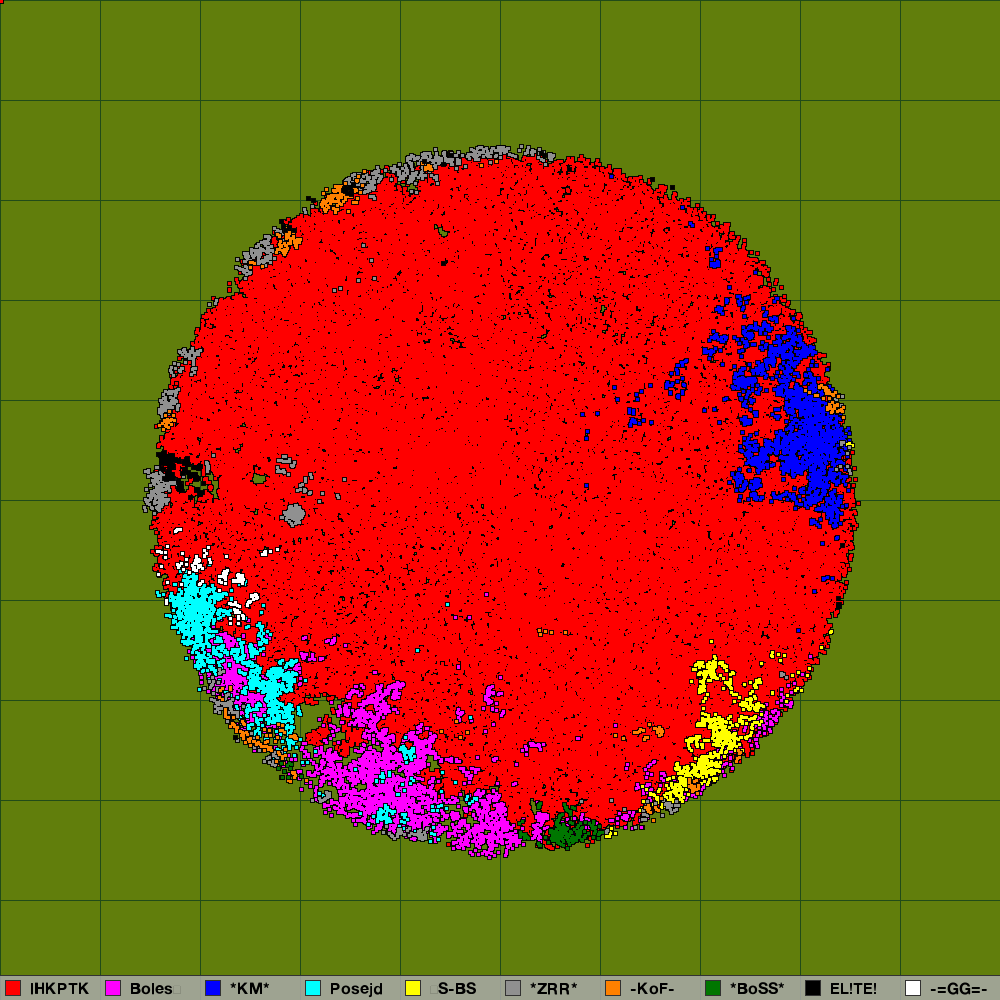Viewport: 1000px width, 1000px height.
Task: Click the '-=GG=-' legend label
Action: click(x=959, y=989)
